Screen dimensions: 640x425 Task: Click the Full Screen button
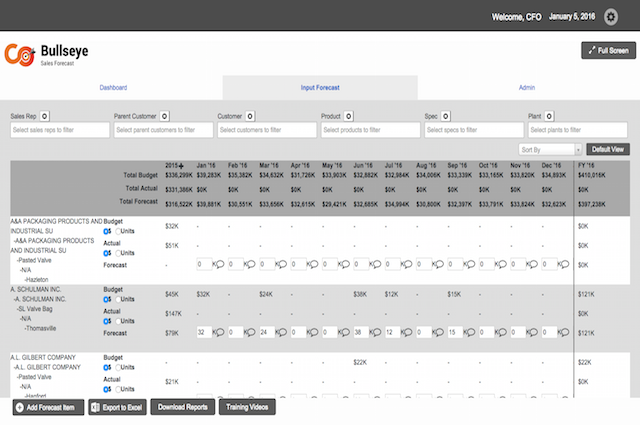(608, 50)
